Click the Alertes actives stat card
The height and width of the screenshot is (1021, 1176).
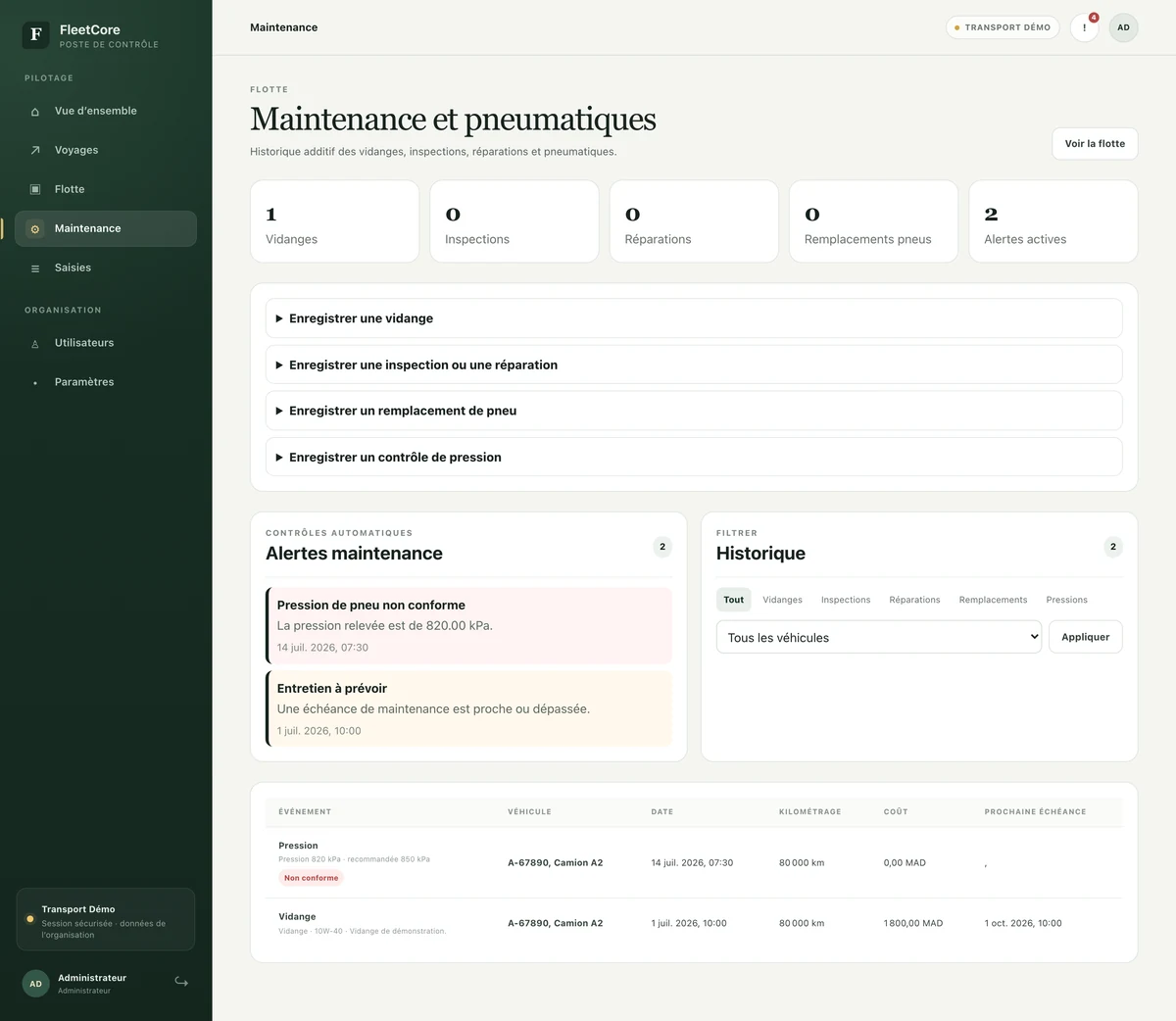click(1053, 221)
